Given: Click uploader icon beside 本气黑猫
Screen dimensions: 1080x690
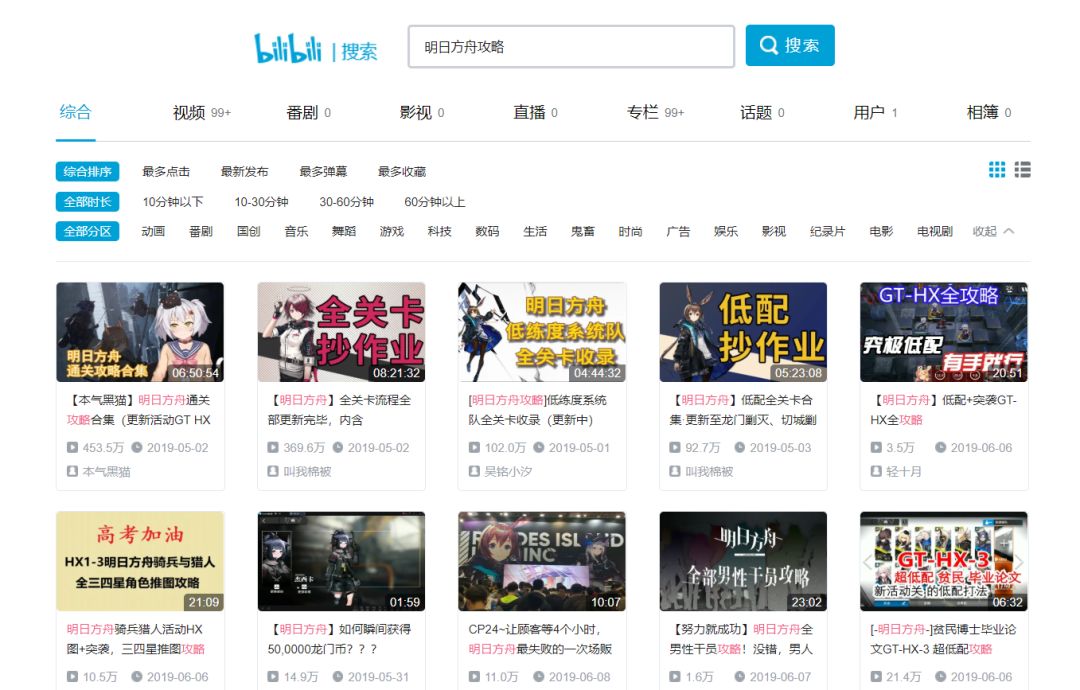Looking at the screenshot, I should coord(72,472).
